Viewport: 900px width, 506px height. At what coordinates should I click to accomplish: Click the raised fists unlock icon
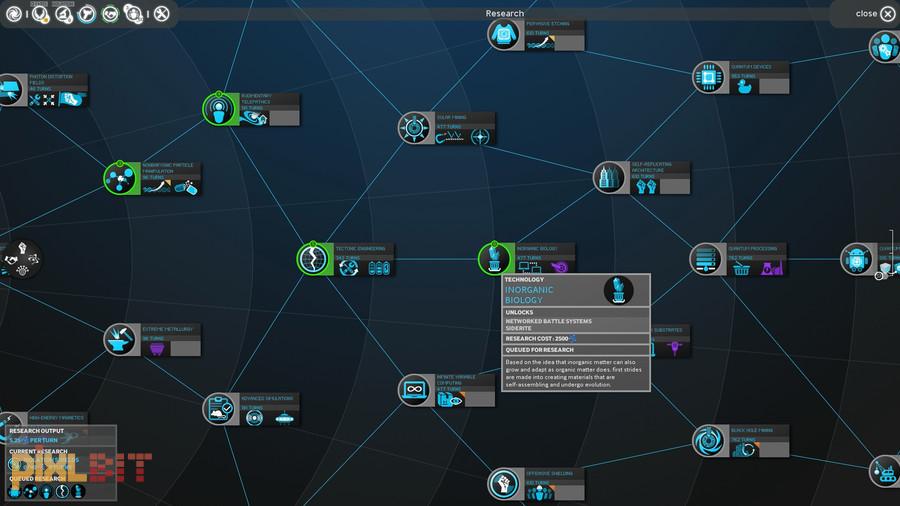646,186
